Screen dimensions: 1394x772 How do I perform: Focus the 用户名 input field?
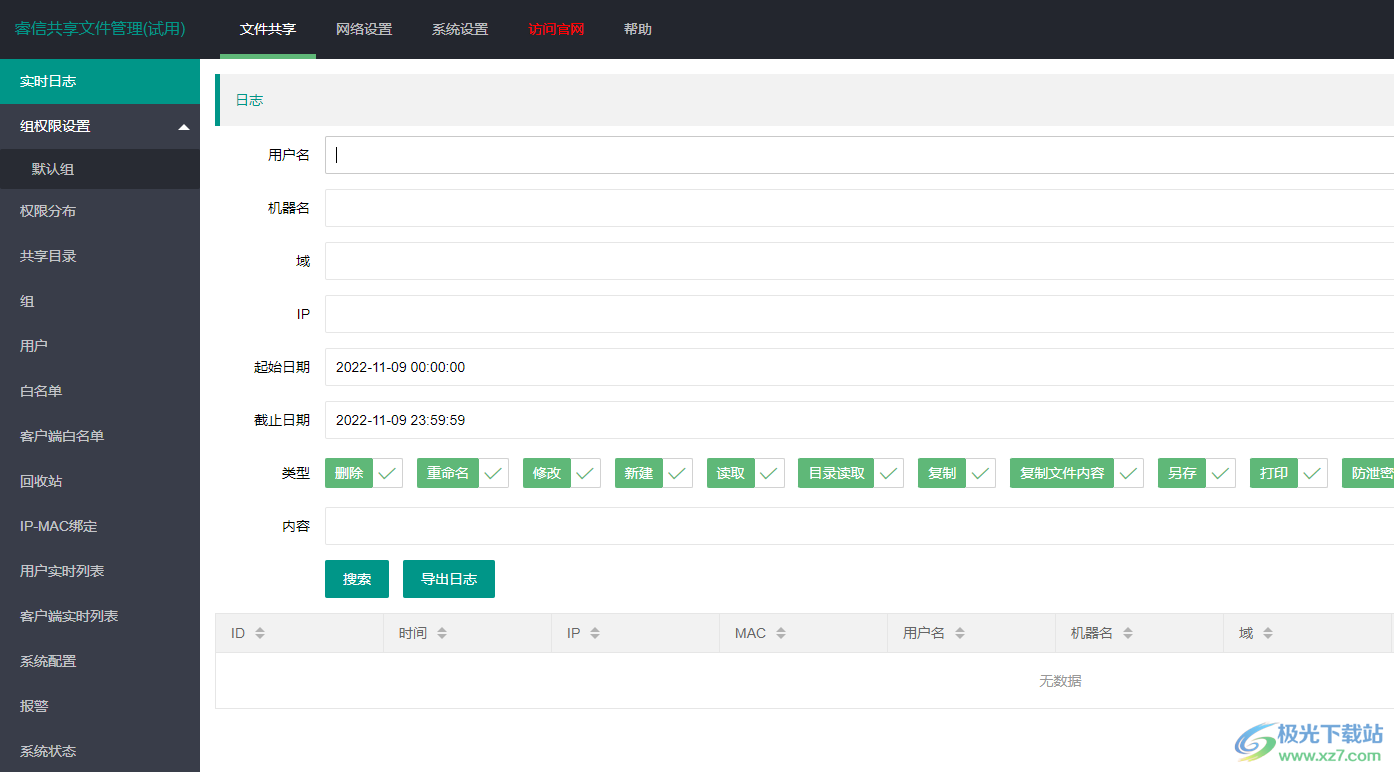pos(859,155)
